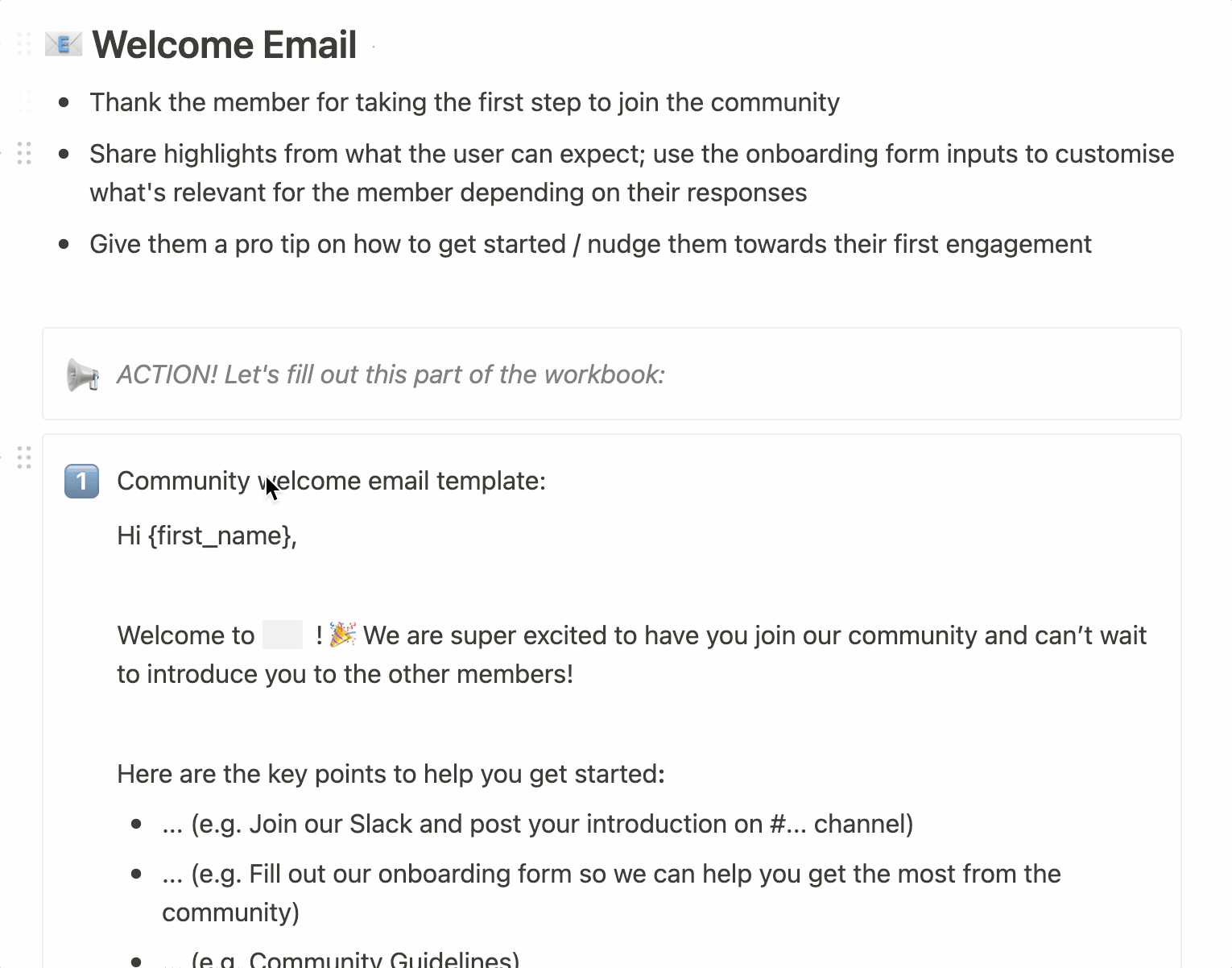Click the bullet dot before Share highlights
1232x968 pixels.
[64, 153]
